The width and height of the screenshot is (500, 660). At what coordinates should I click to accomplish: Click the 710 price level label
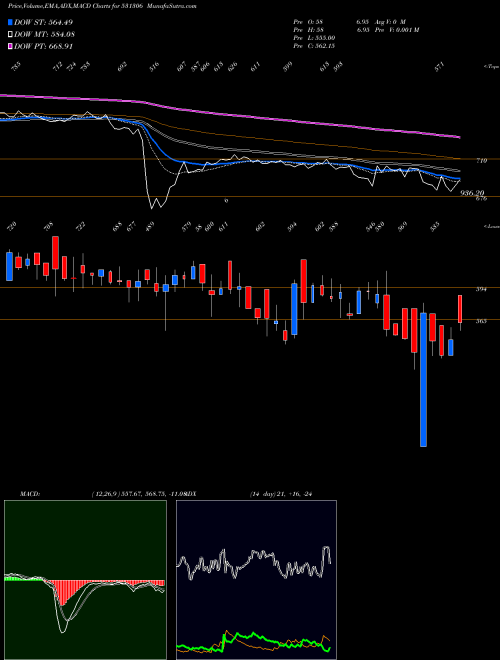[x=482, y=160]
